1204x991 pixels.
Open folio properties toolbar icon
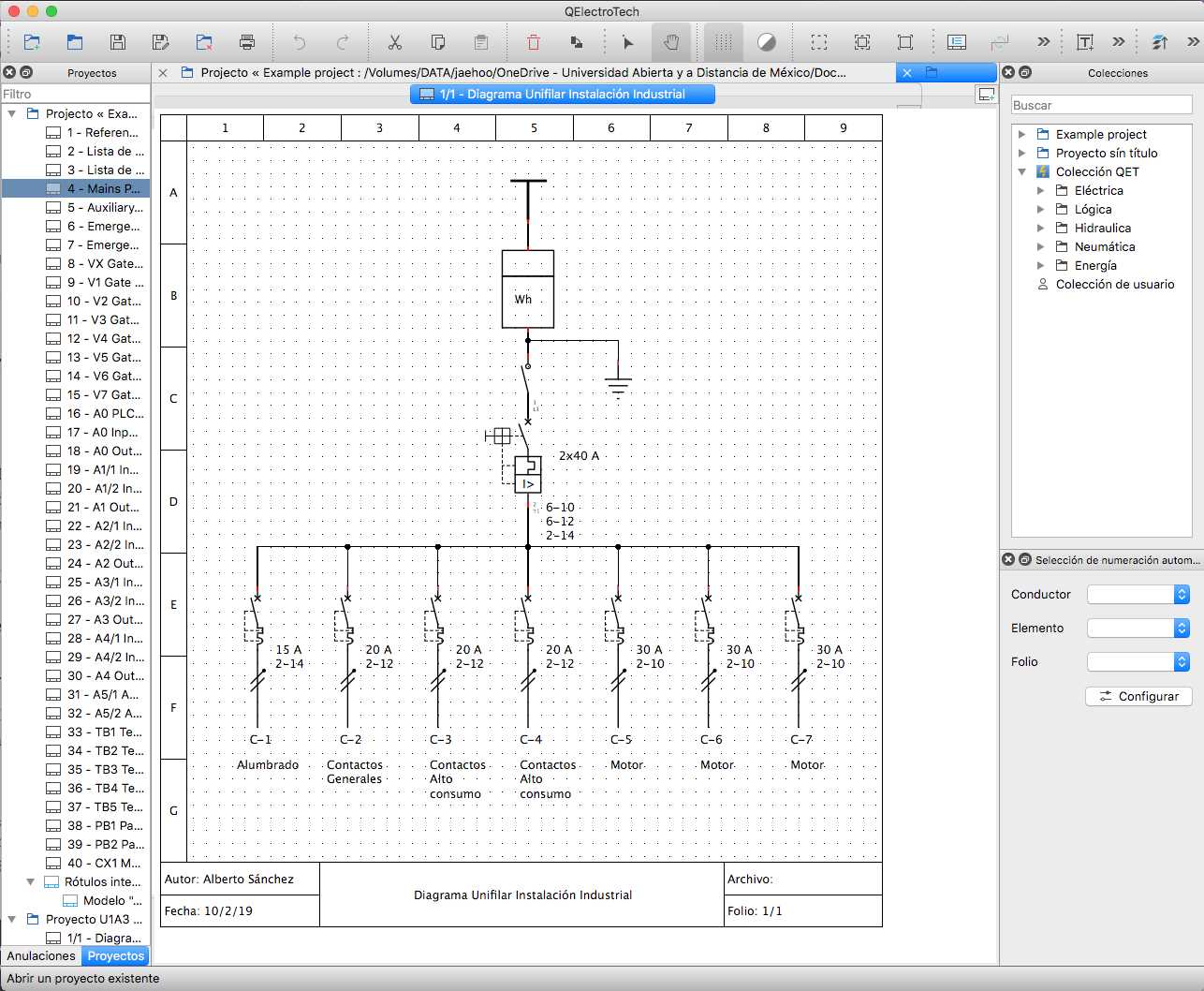click(x=957, y=42)
